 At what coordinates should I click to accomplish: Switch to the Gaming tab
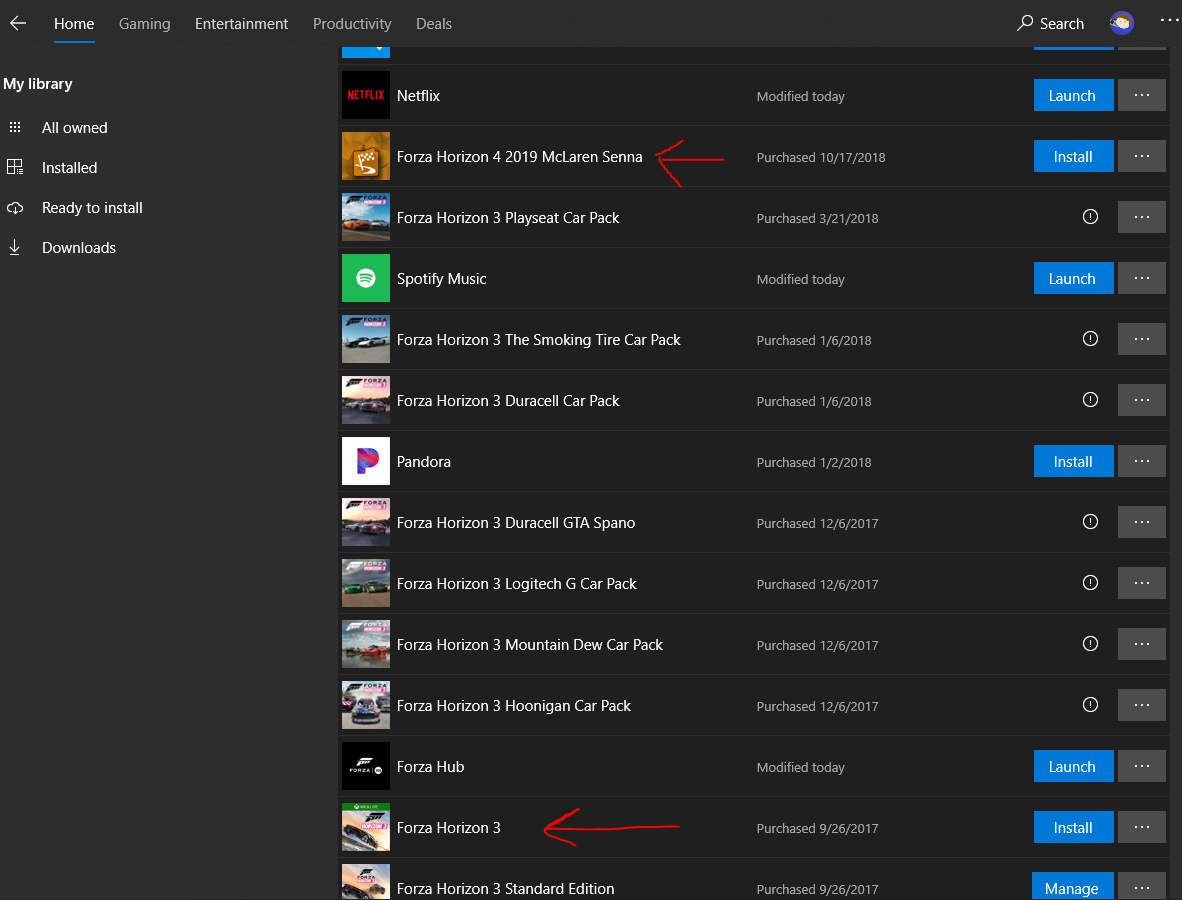tap(145, 23)
